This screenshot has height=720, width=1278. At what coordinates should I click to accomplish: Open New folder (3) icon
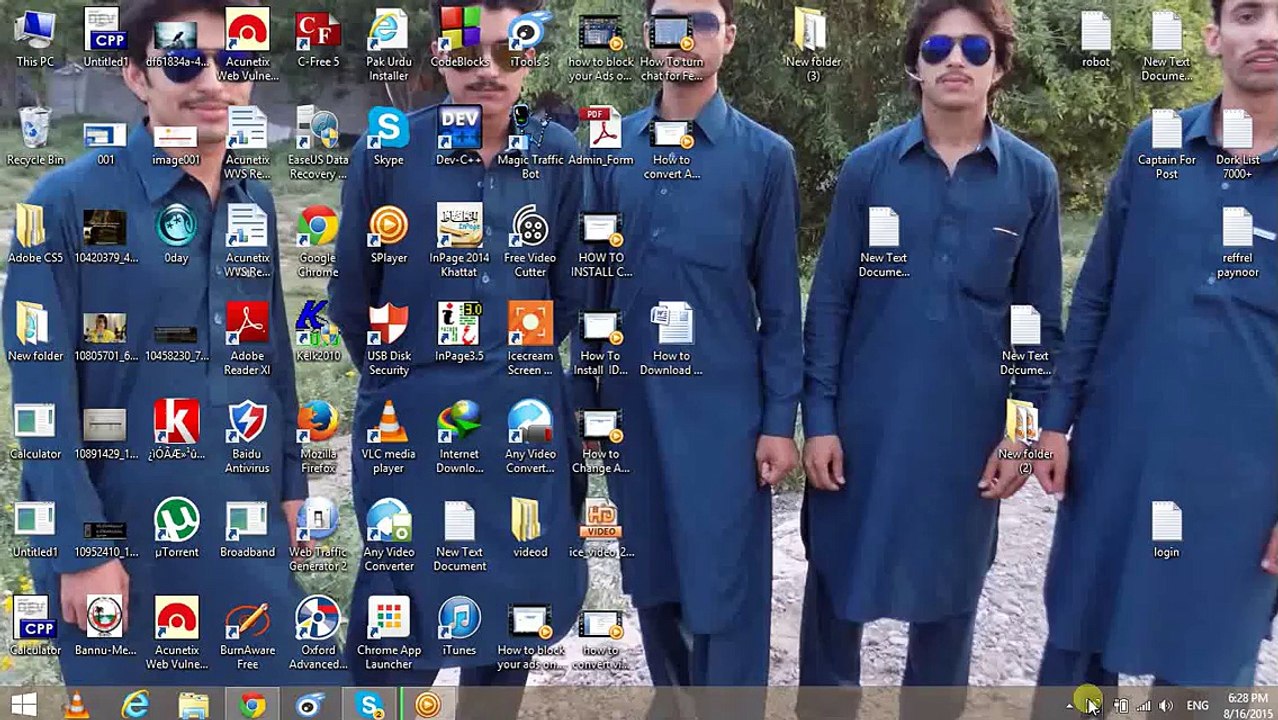(813, 47)
